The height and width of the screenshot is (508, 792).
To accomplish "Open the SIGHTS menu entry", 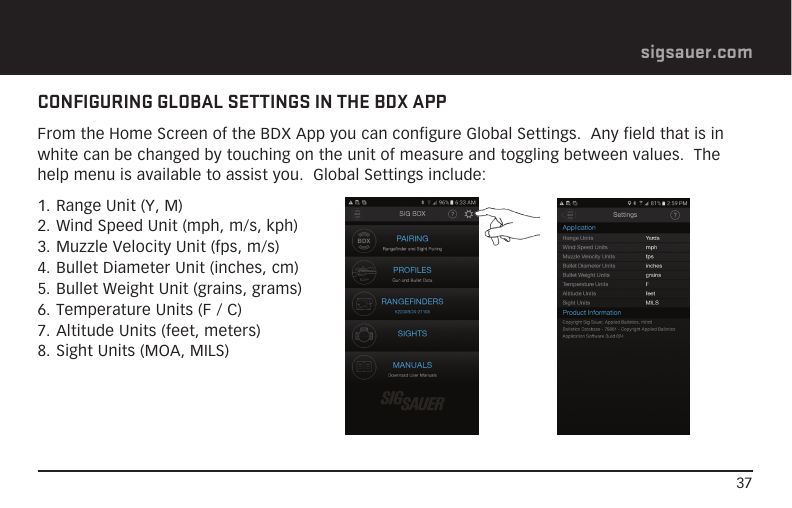I will 412,335.
